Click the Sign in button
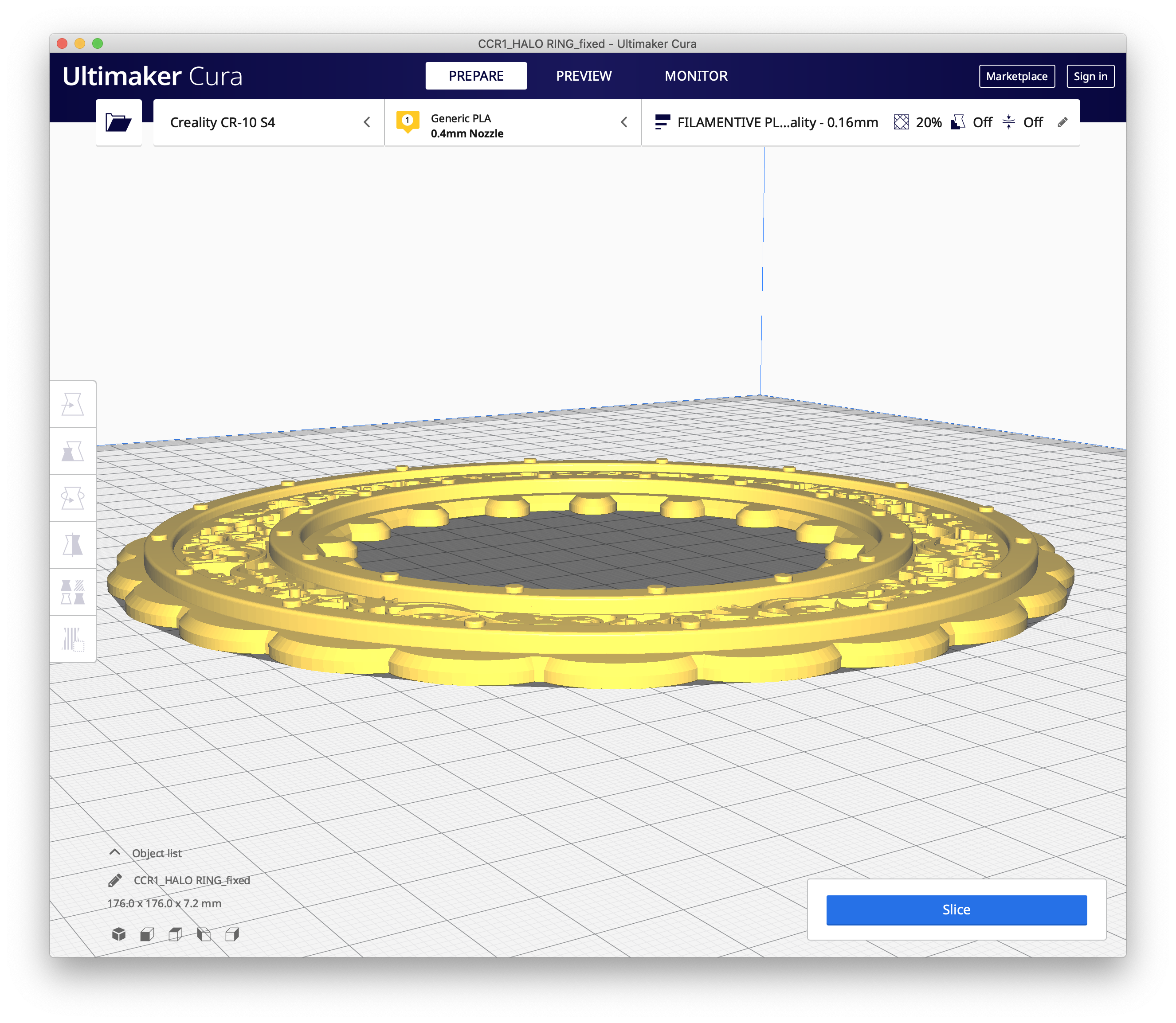This screenshot has width=1176, height=1023. [1090, 76]
